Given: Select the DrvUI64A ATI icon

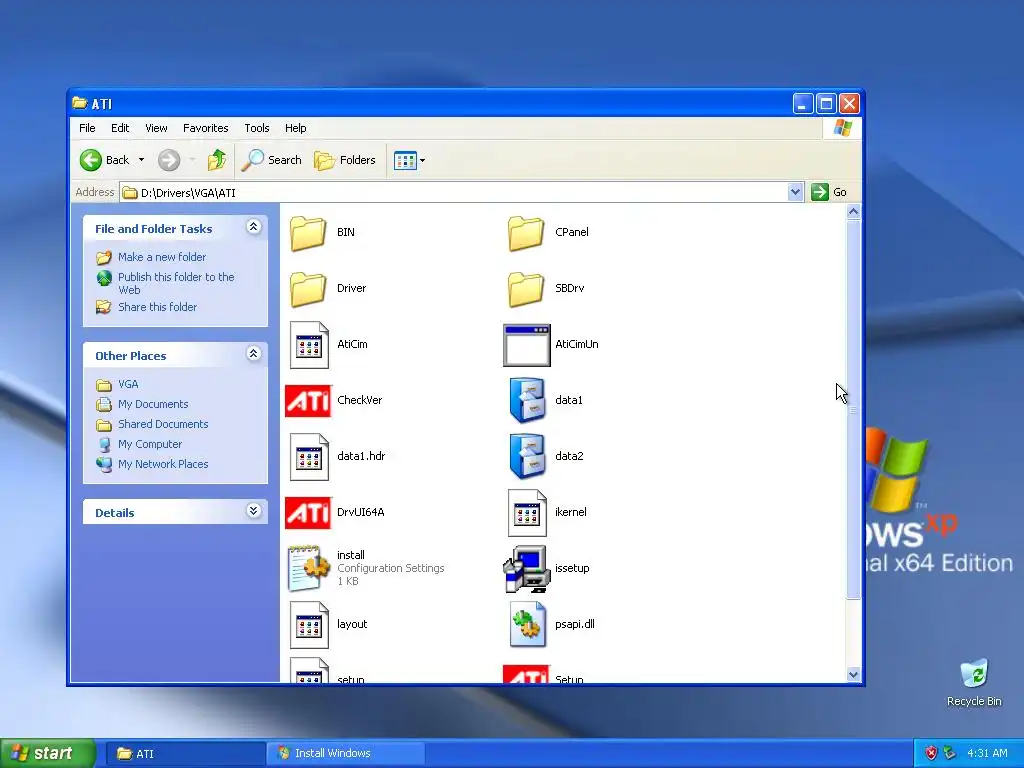Looking at the screenshot, I should [x=308, y=513].
